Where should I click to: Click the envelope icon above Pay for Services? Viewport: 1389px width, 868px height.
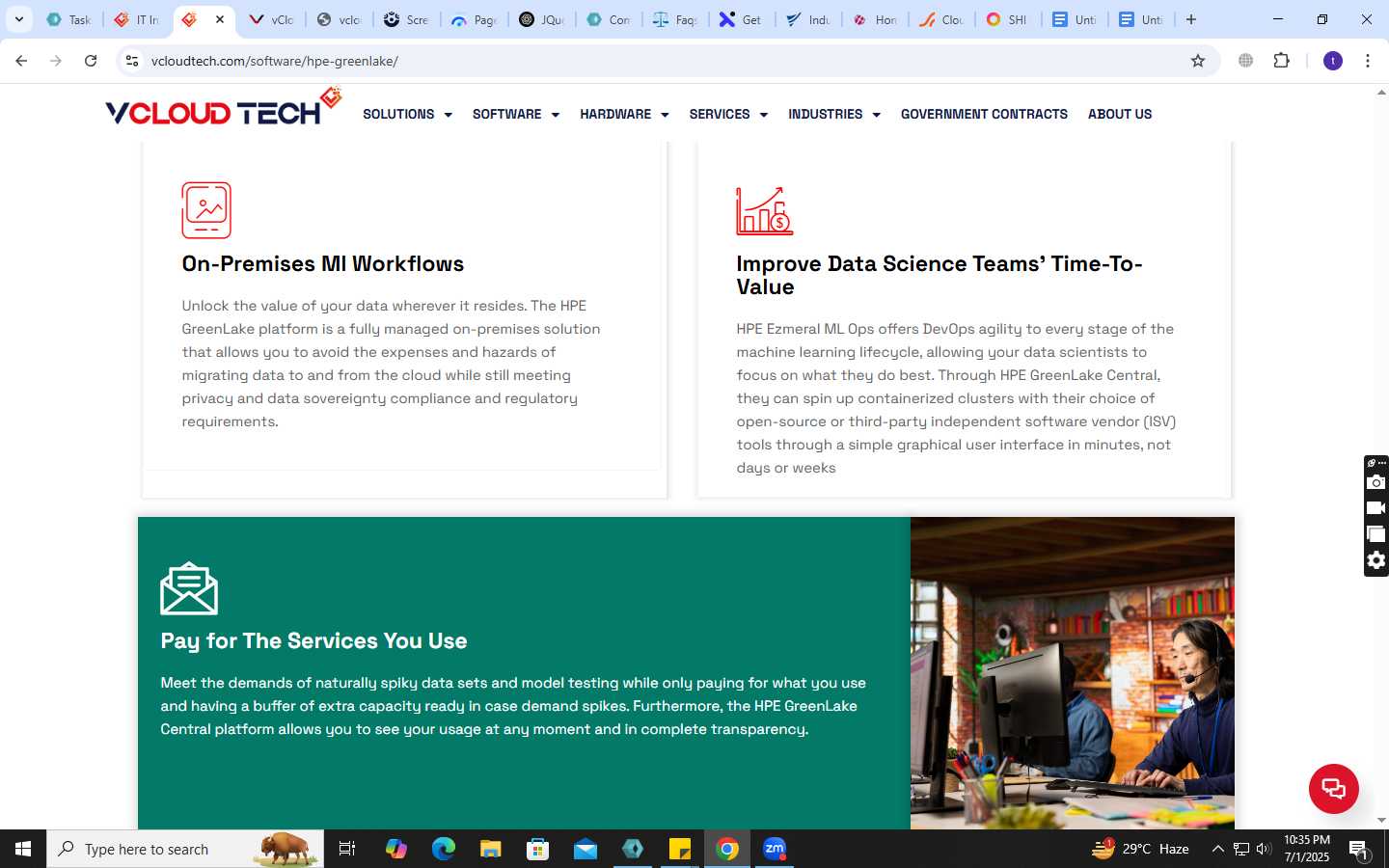pos(189,588)
